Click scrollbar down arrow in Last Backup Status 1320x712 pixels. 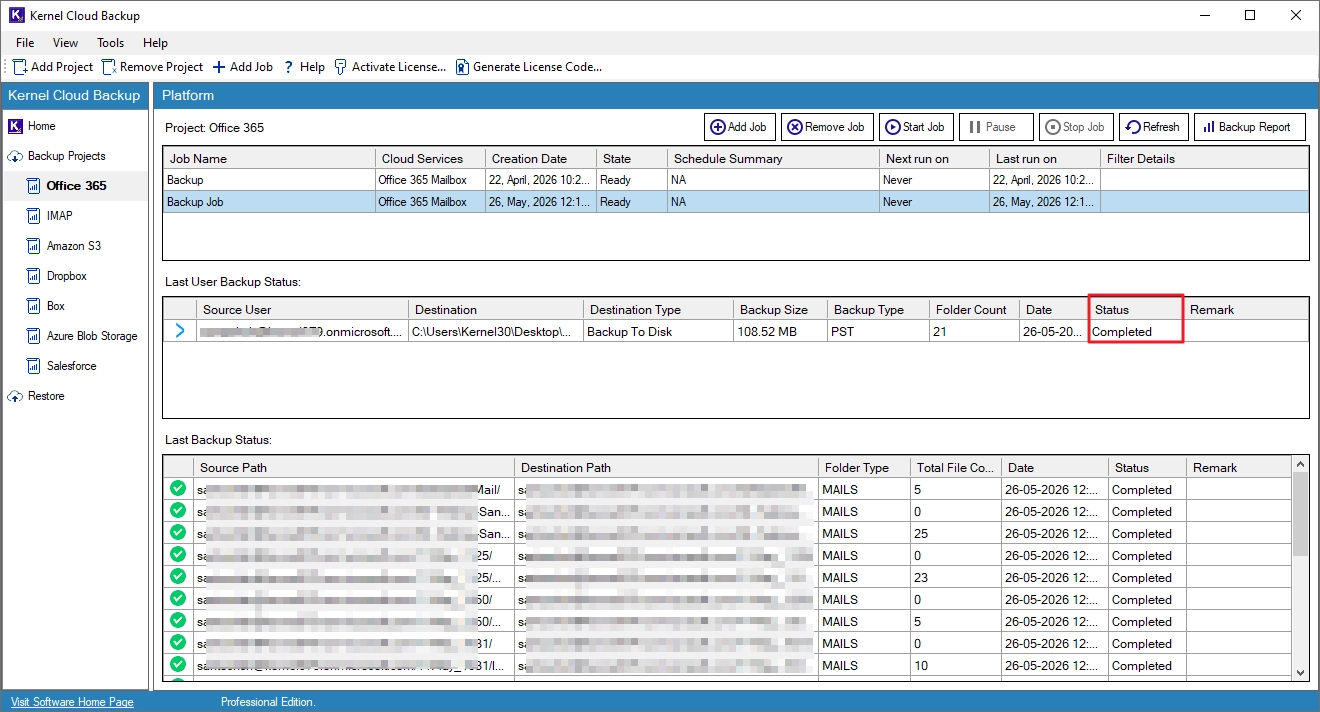click(1300, 673)
